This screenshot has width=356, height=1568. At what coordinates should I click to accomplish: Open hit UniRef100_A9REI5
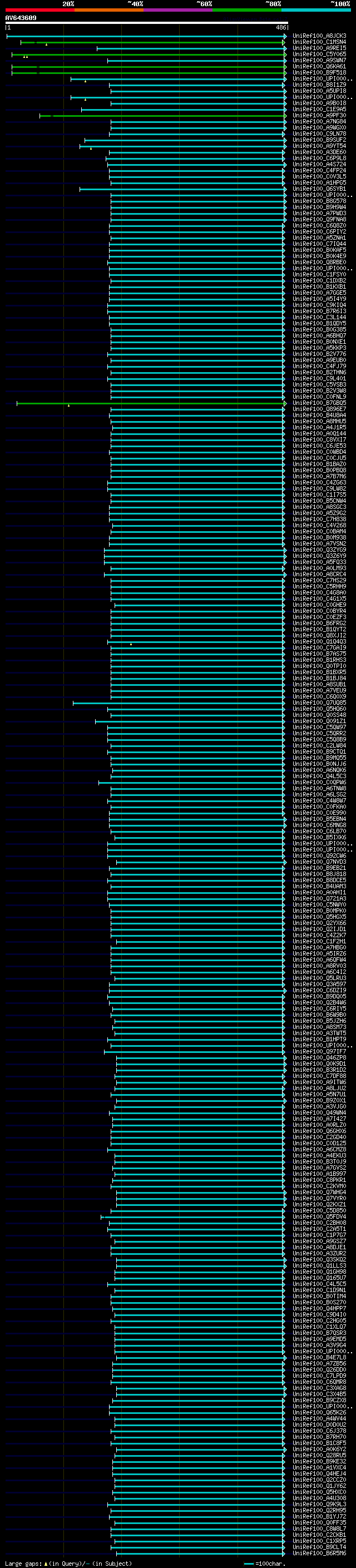click(319, 48)
